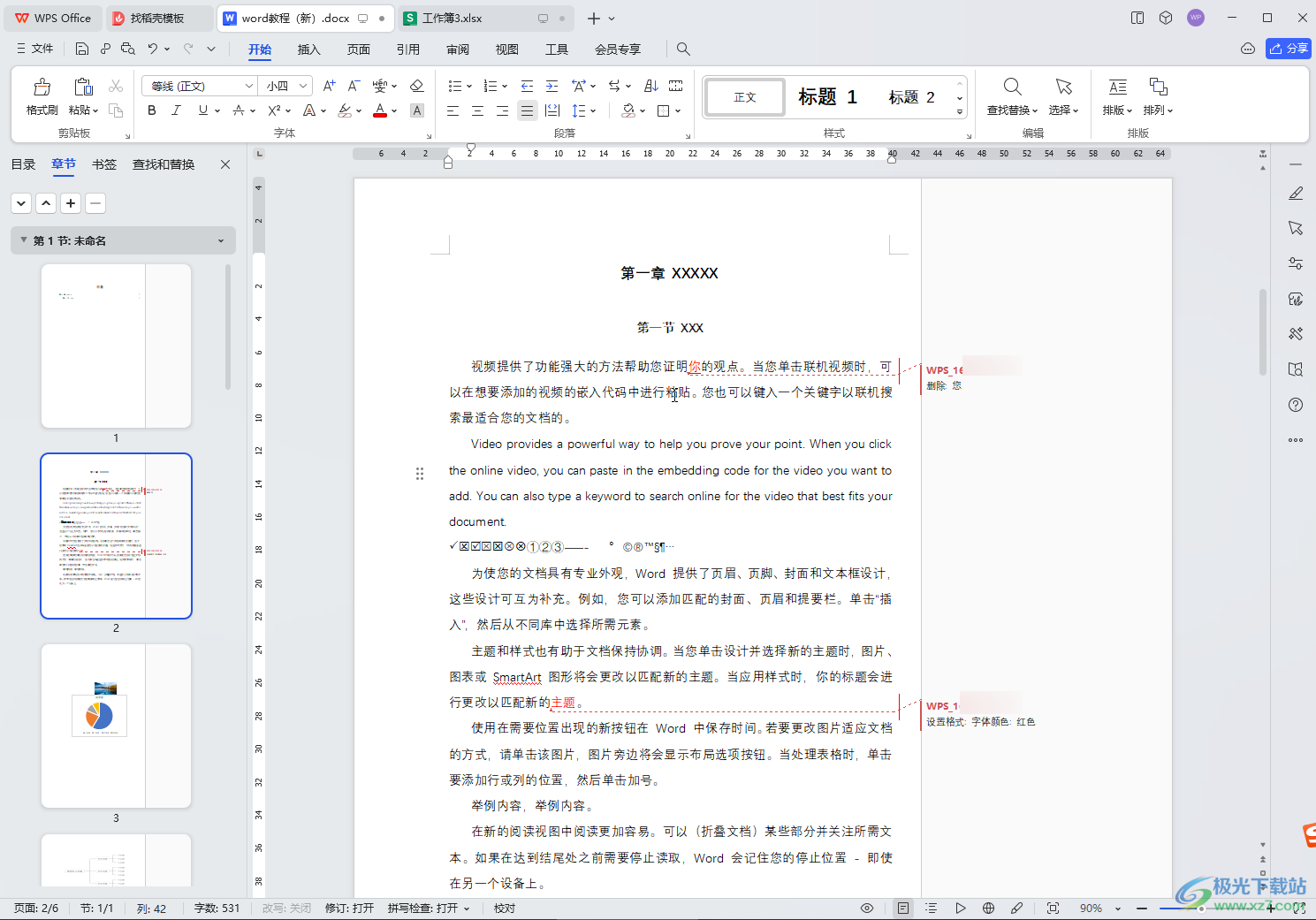Switch to the 书签 navigation tab

(104, 164)
